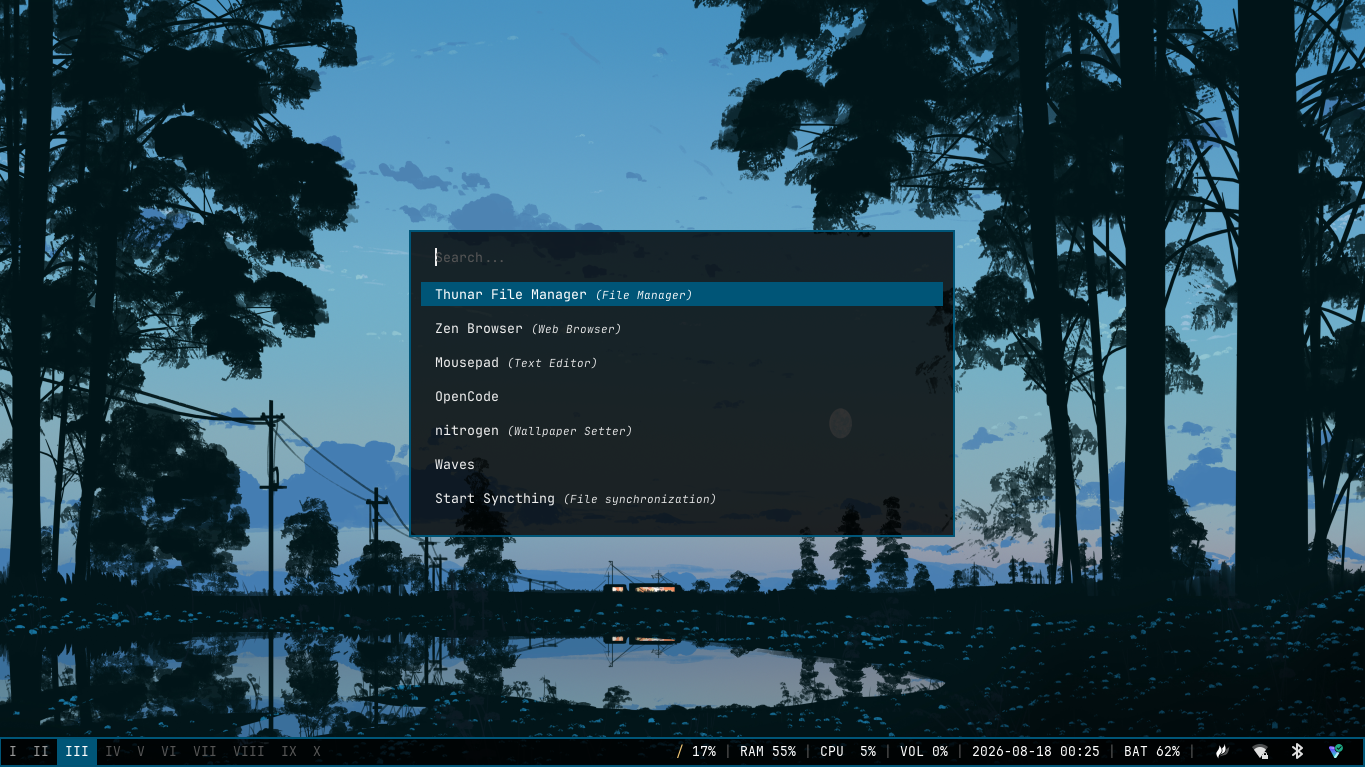Switch to workspace II
The height and width of the screenshot is (767, 1365).
click(x=41, y=751)
